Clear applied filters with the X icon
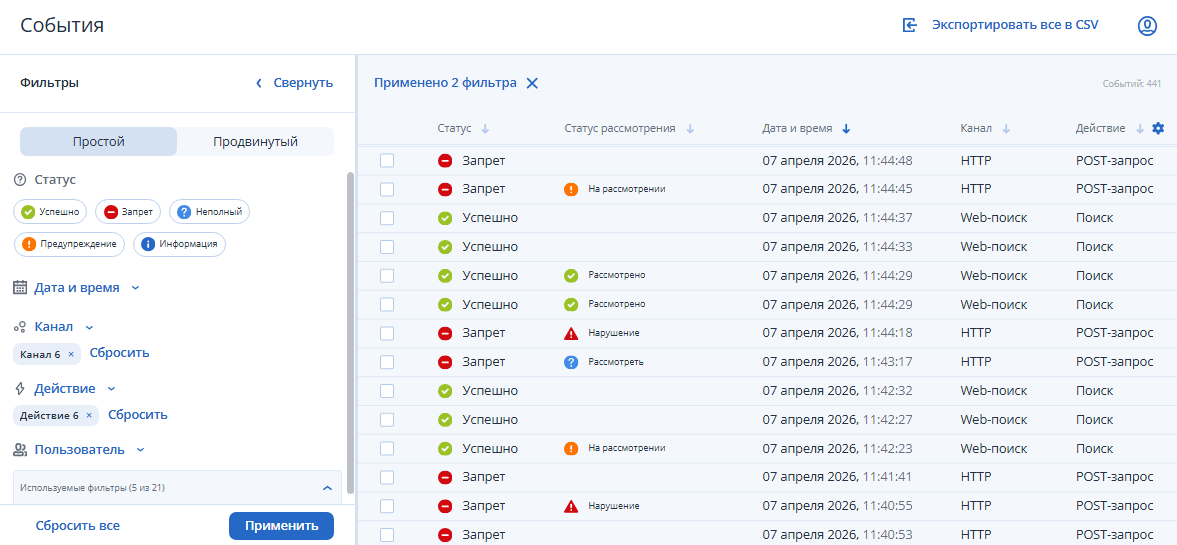This screenshot has height=545, width=1177. [x=532, y=83]
